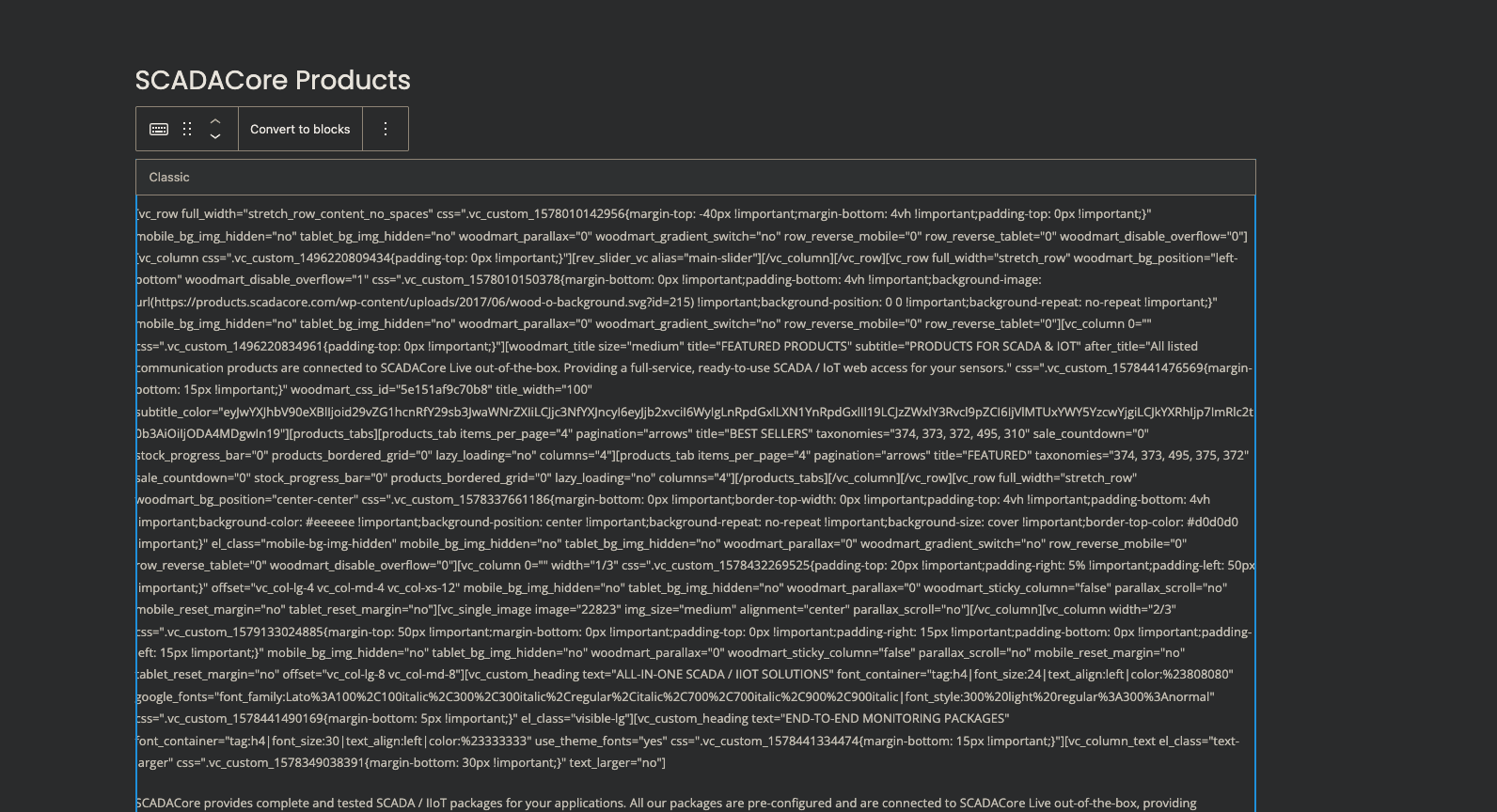Select the Classic editor header bar
Image resolution: width=1497 pixels, height=812 pixels.
(x=696, y=177)
